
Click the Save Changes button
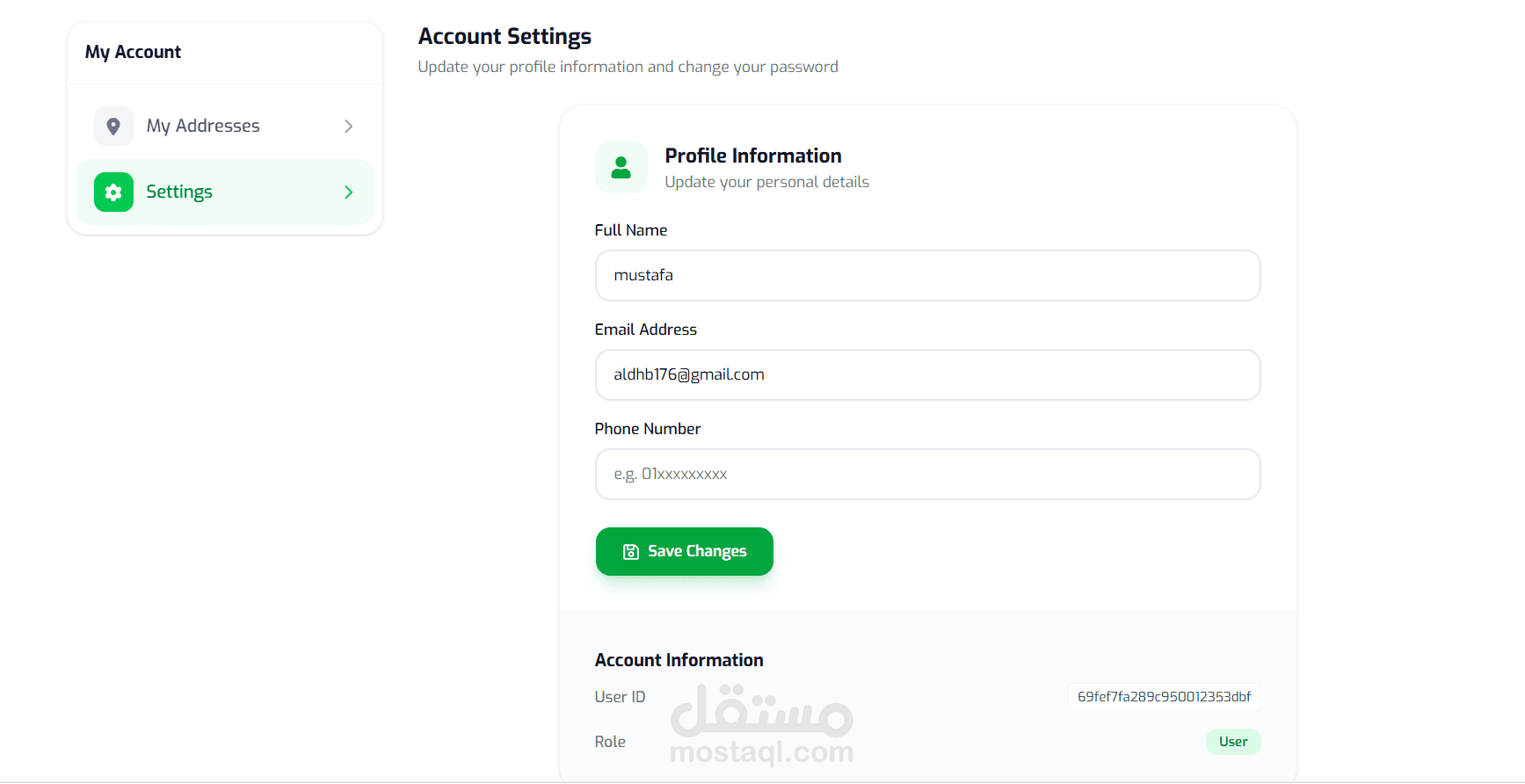click(x=685, y=552)
